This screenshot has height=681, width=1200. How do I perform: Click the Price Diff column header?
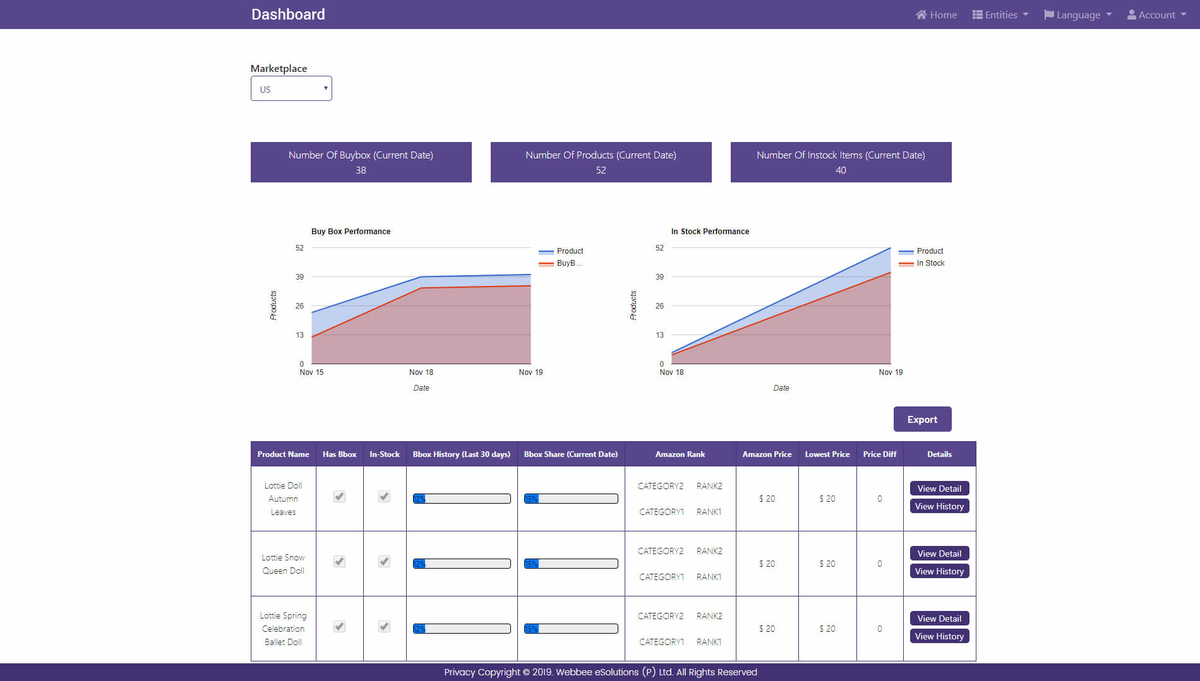[x=880, y=454]
